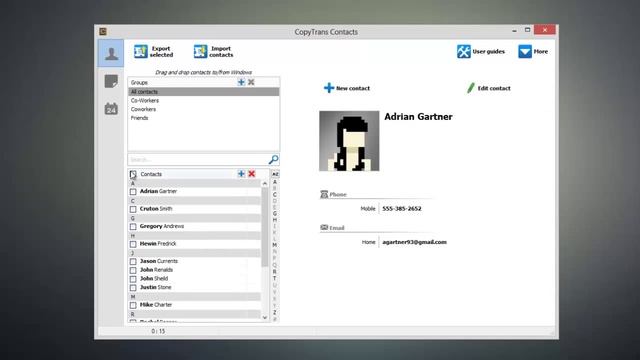Check the box for Jason Currents
The image size is (640, 360).
click(x=133, y=261)
